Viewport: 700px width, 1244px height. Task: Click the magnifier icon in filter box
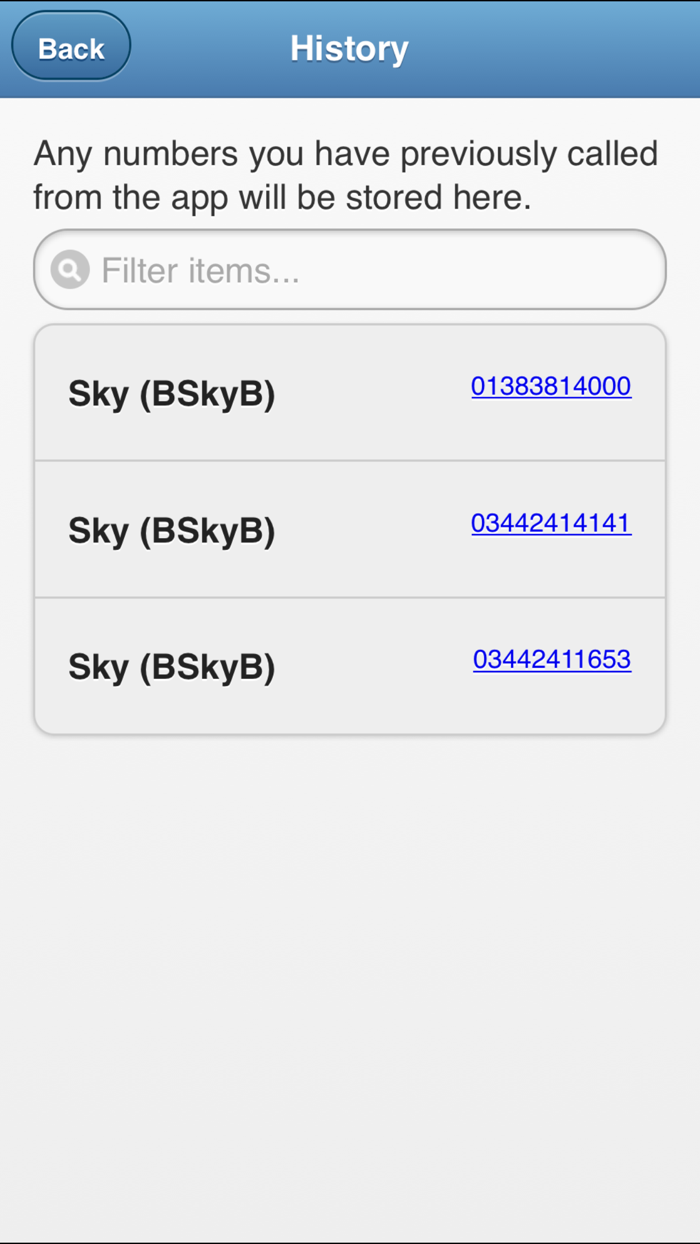pos(70,270)
